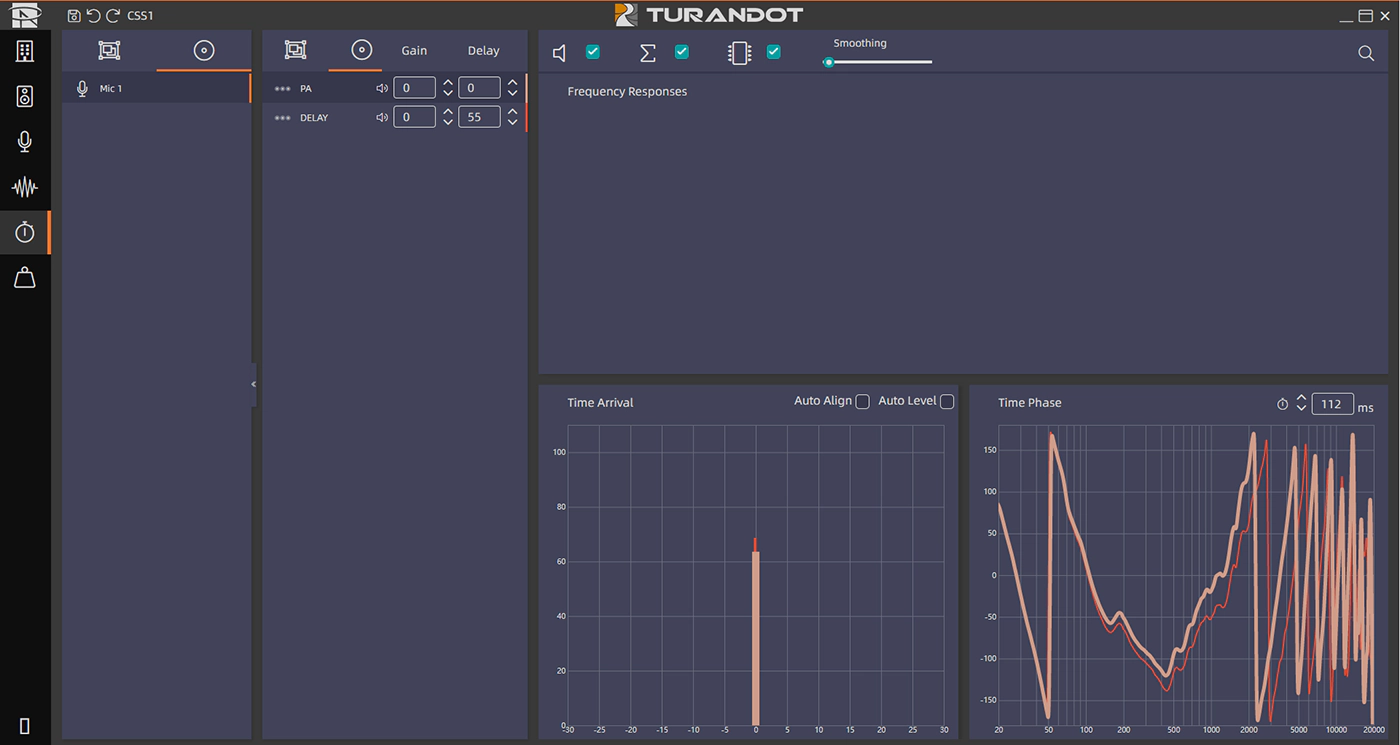Open the weight sidebar icon
1400x745 pixels.
pos(25,278)
